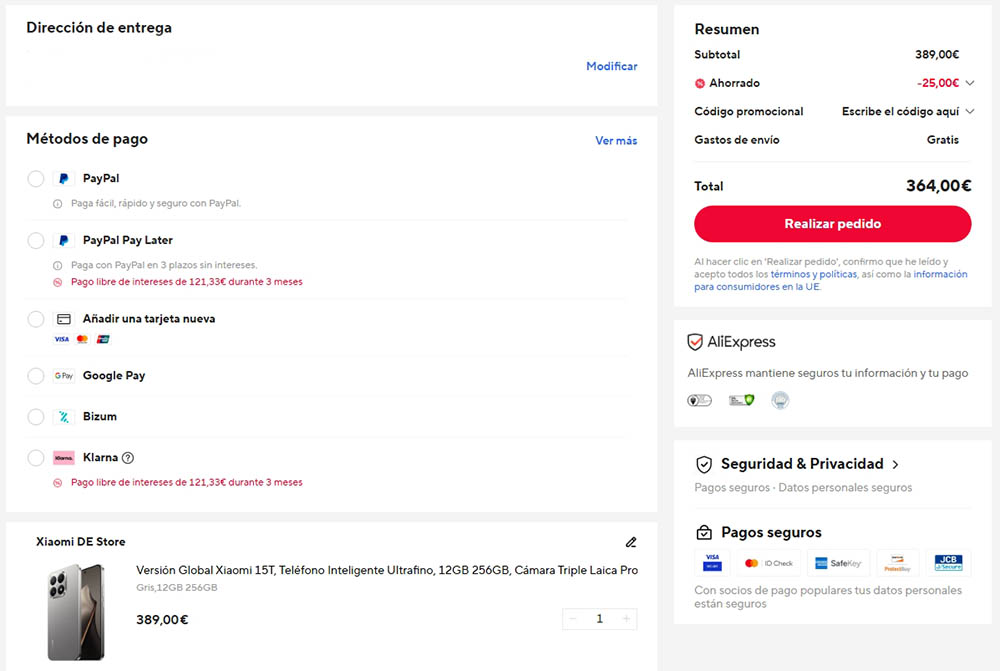Screen dimensions: 1000x671
Task: Click Escribe el código aquí promo field
Action: tap(900, 112)
